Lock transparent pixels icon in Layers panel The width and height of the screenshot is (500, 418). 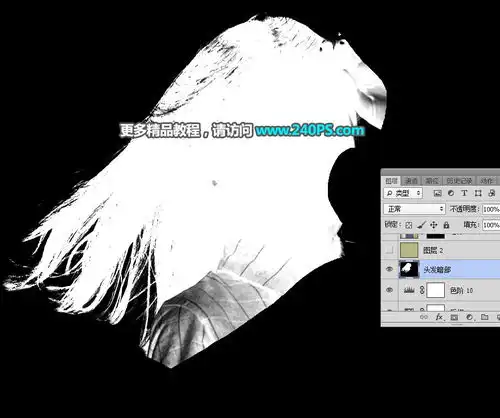point(409,225)
